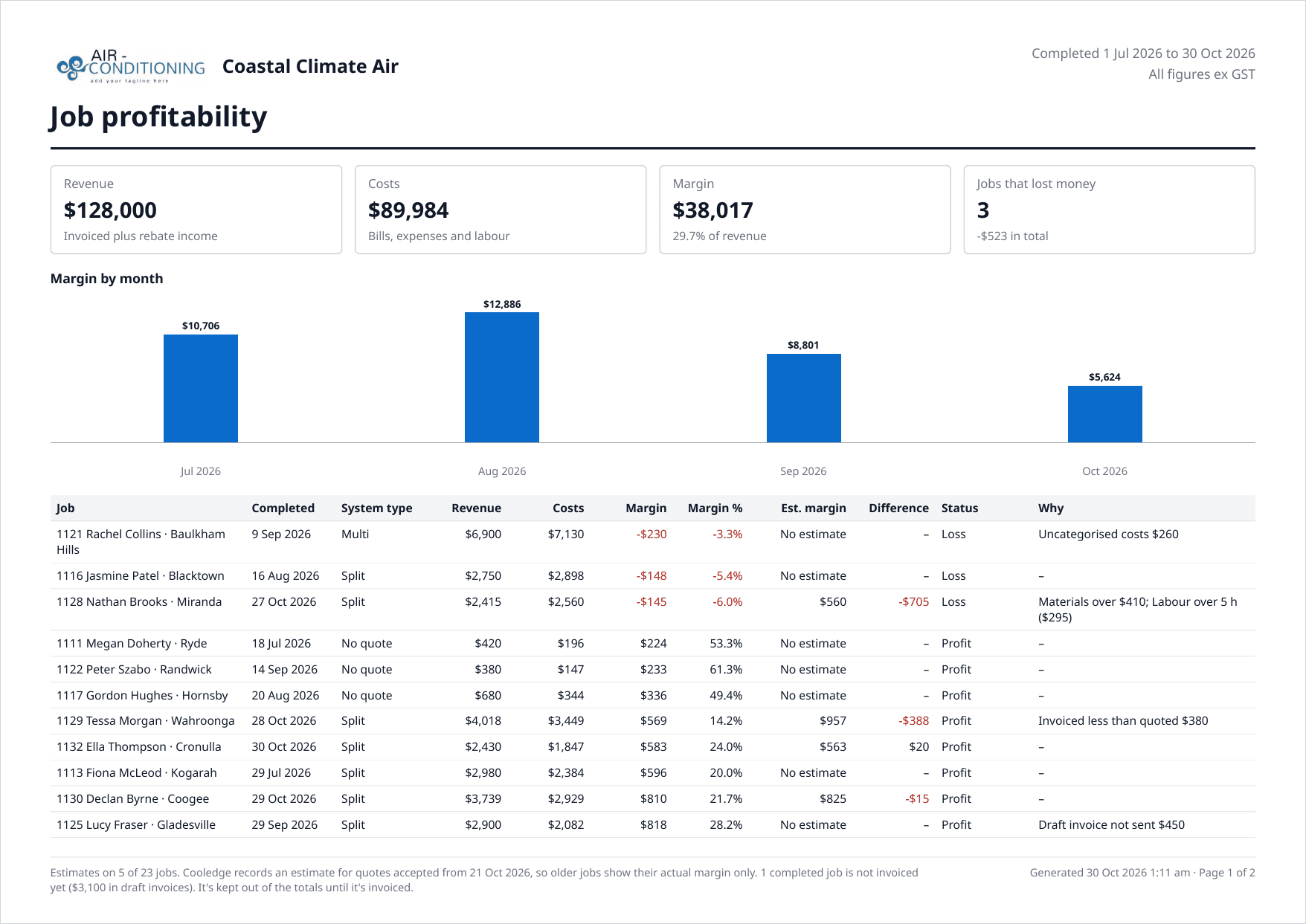Click the Oct 2026 margin bar
1306x924 pixels.
[x=1104, y=414]
